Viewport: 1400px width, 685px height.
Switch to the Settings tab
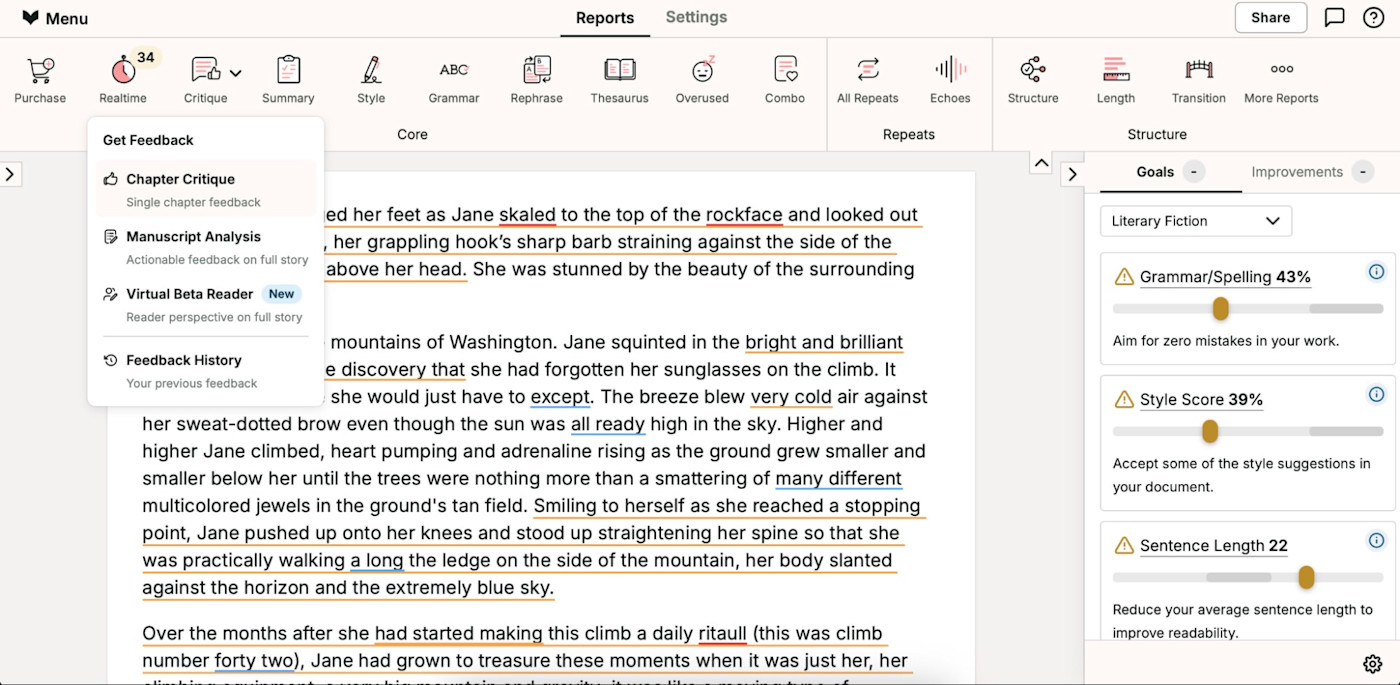(696, 17)
